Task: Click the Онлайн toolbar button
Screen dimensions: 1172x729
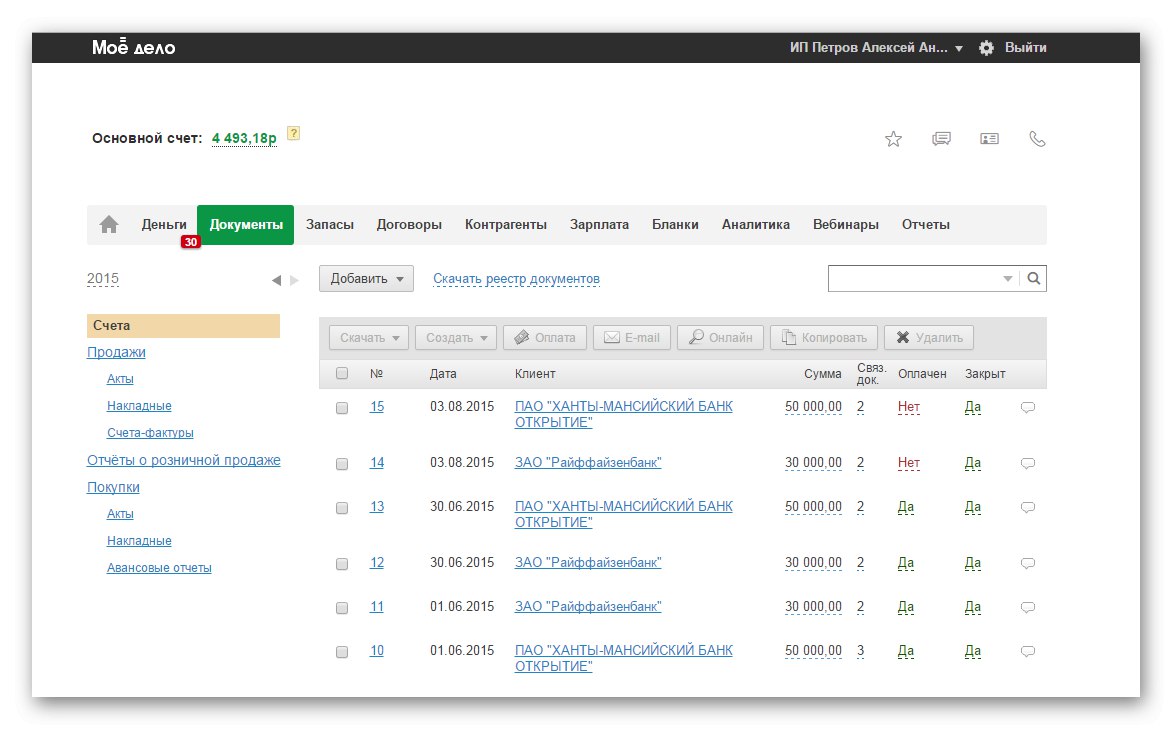Action: coord(721,338)
